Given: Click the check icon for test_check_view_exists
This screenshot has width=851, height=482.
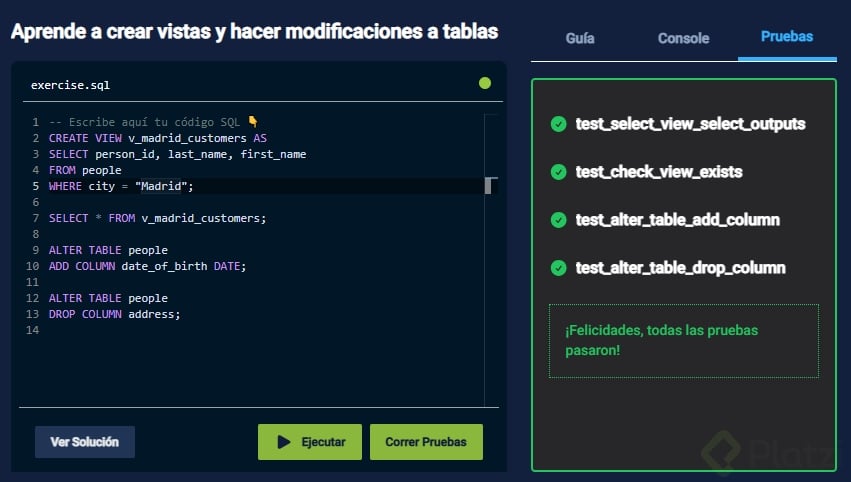Looking at the screenshot, I should coord(558,172).
